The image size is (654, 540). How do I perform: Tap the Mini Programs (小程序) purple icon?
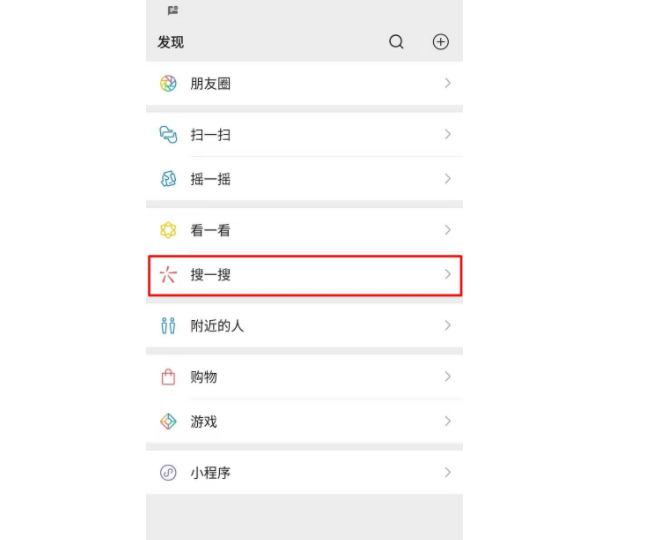click(168, 473)
